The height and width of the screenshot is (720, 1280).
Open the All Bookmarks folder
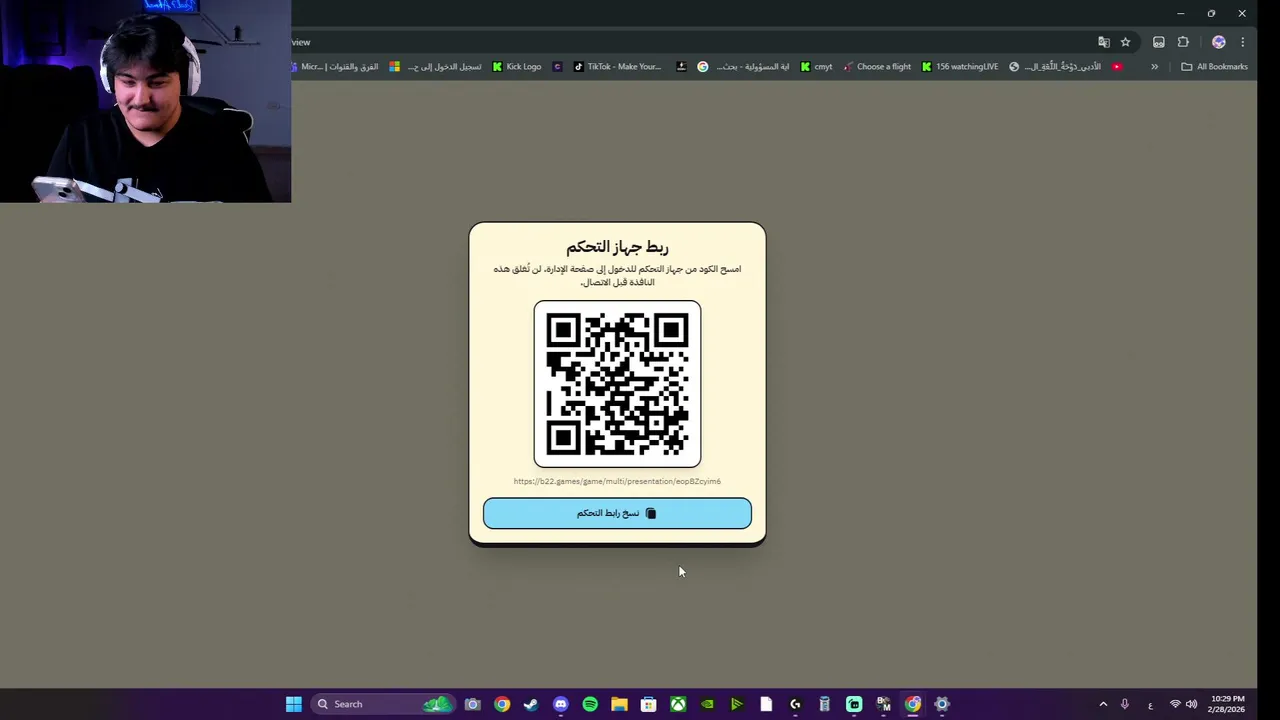click(1214, 67)
